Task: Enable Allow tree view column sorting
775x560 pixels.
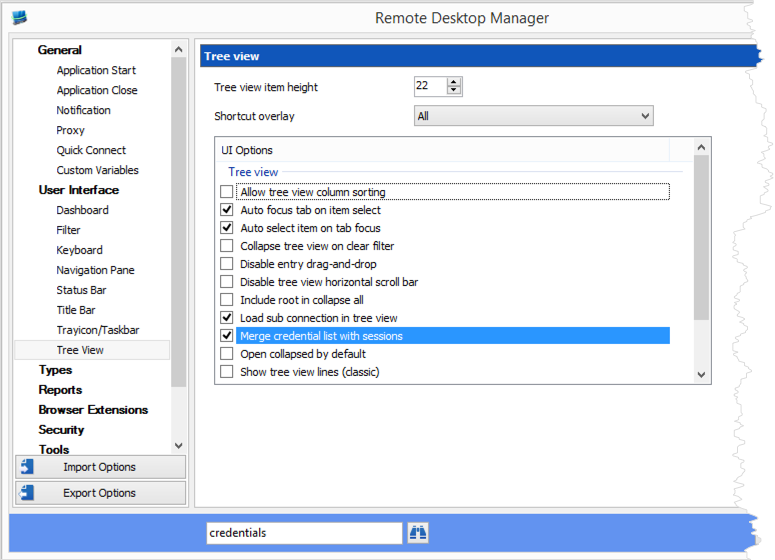Action: 227,192
